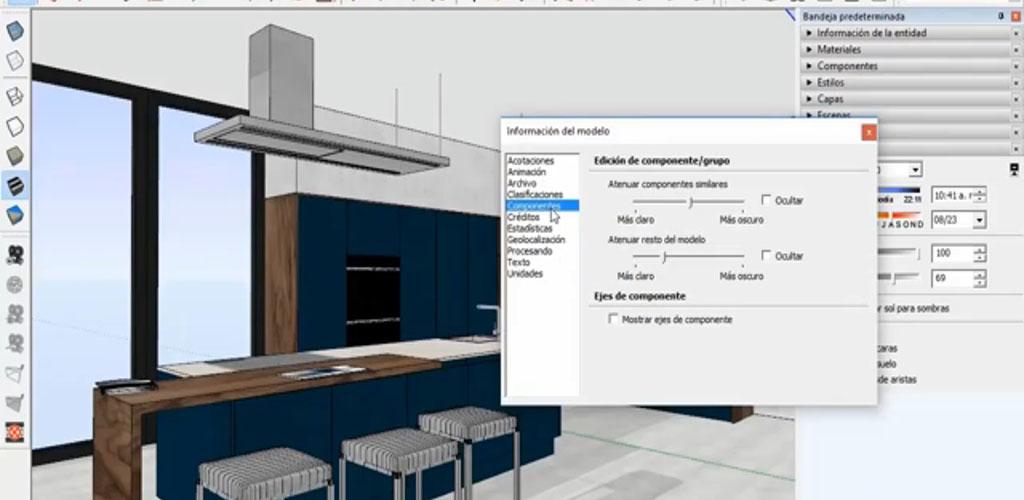Click the time field showing 10:41 a.
Screen dimensions: 1024x500
pos(953,195)
